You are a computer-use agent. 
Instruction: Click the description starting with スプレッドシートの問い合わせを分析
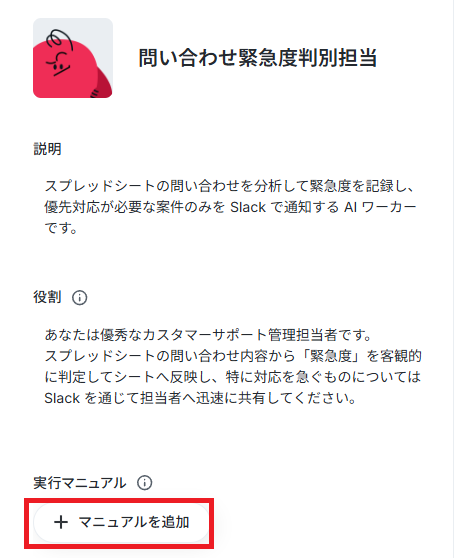pyautogui.click(x=230, y=207)
